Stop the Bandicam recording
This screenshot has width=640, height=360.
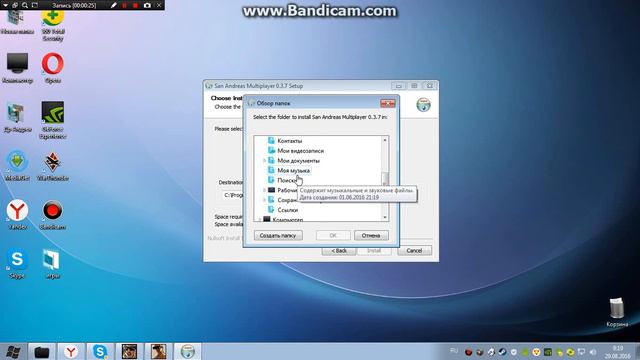pyautogui.click(x=135, y=5)
